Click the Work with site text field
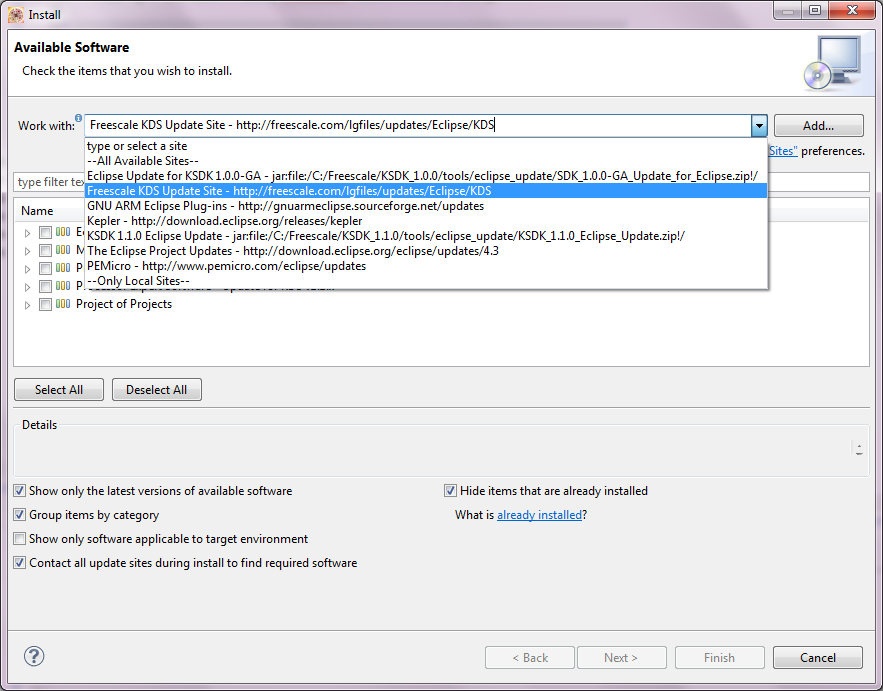883x691 pixels. [417, 126]
